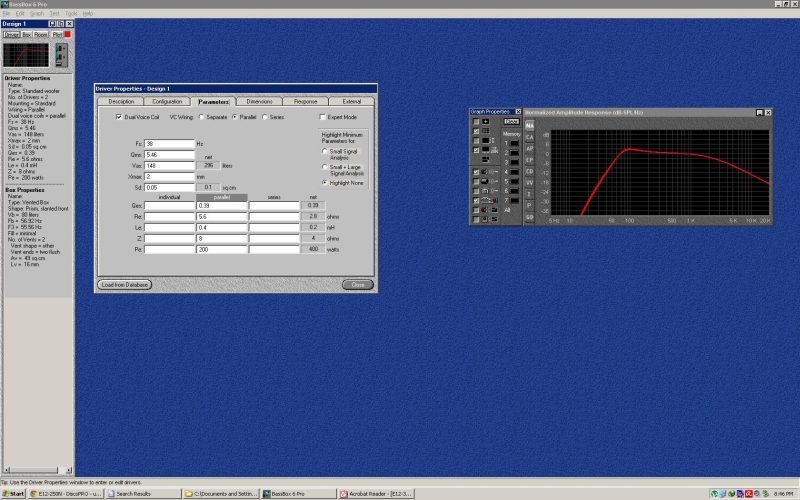Screen dimensions: 800x500
Task: Click the graph layout icon below 20K icon
Action: 486,160
